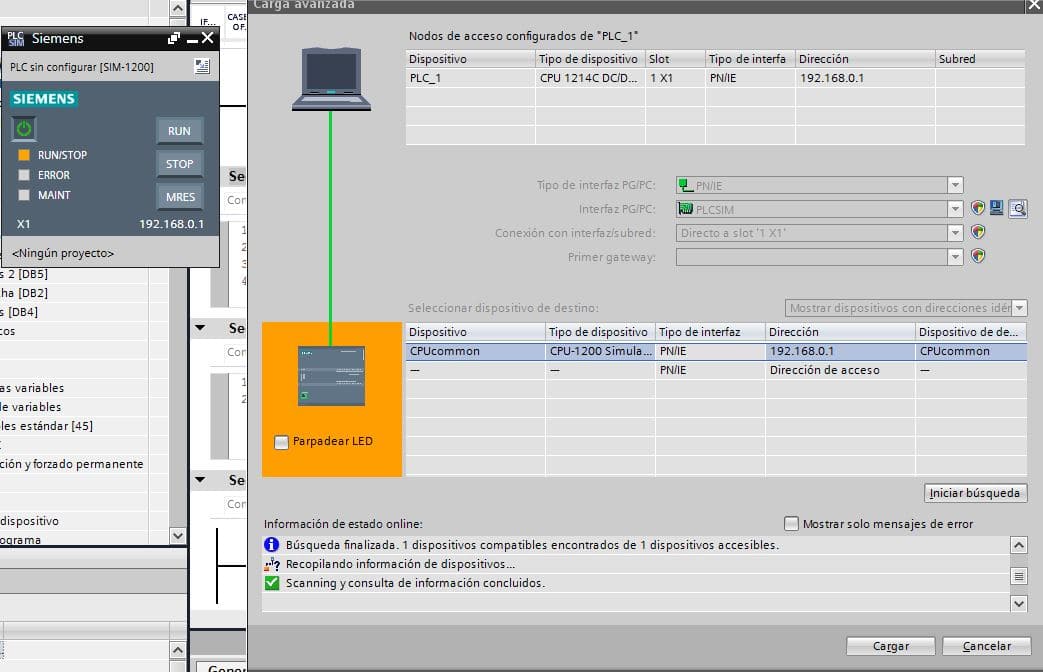
Task: Collapse the third Se network segment arrow
Action: [x=200, y=479]
